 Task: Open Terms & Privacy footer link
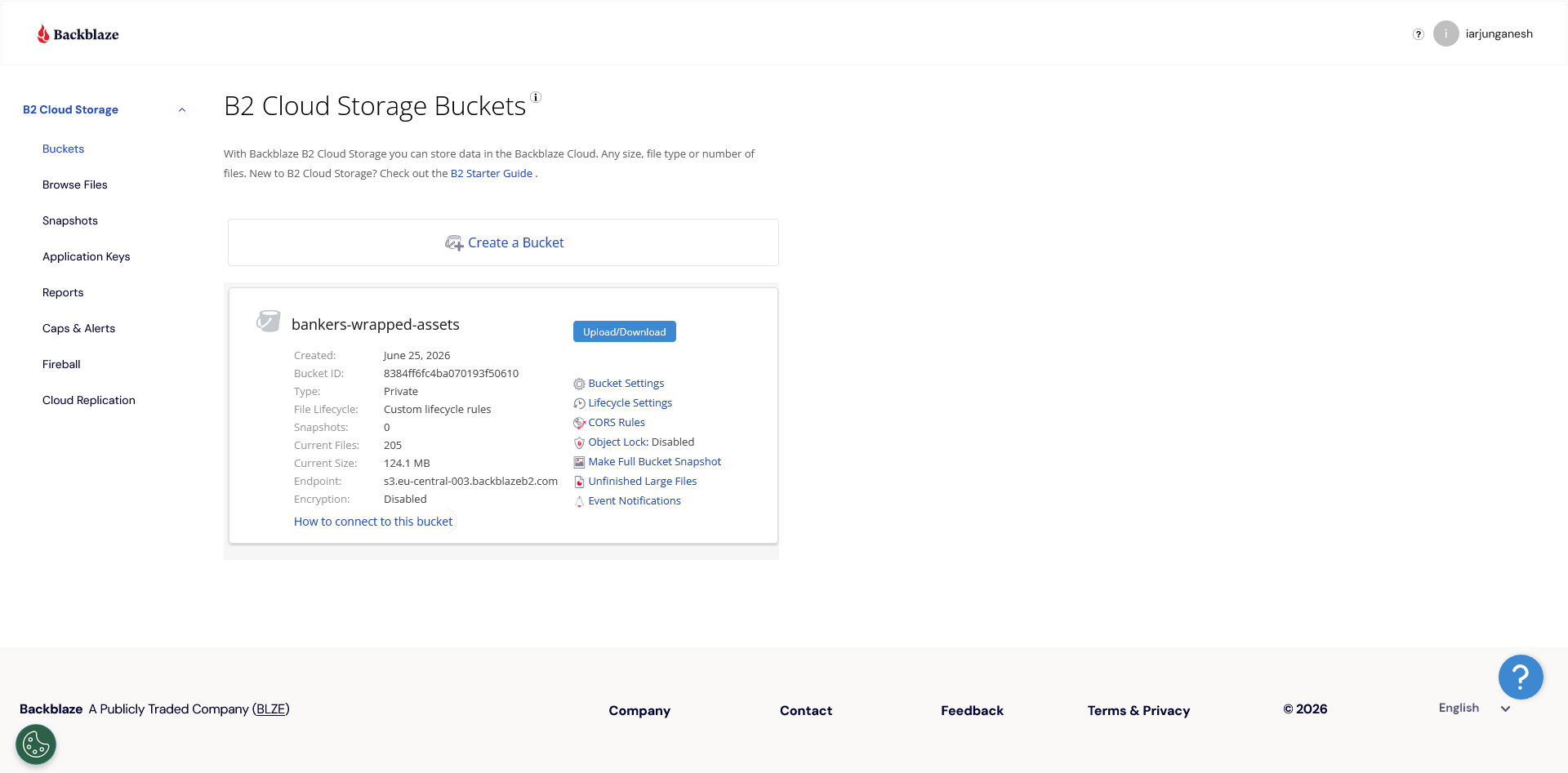(x=1138, y=710)
